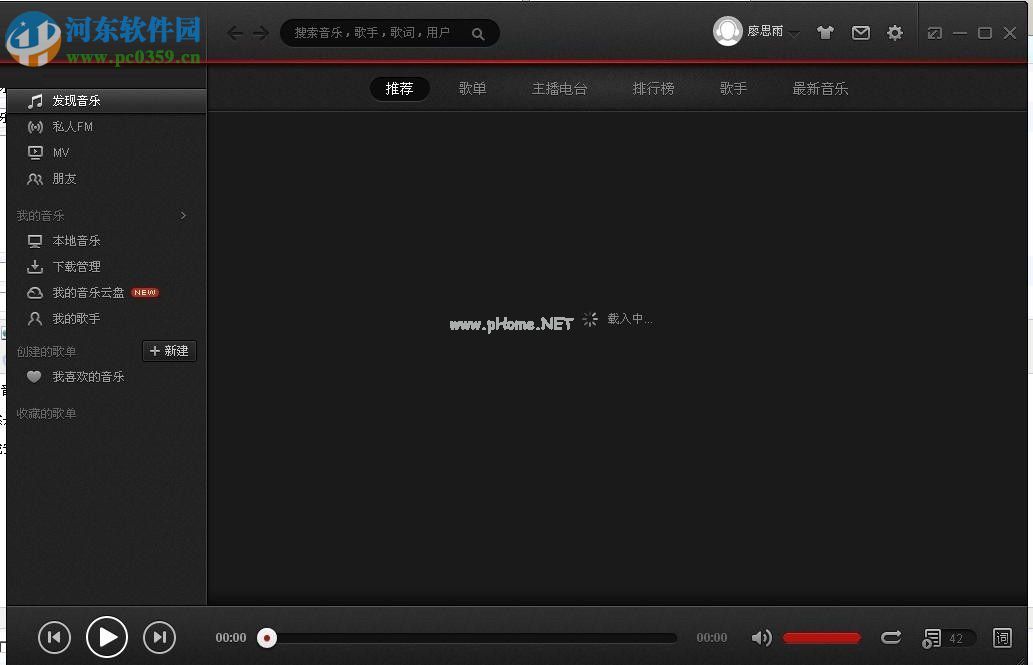Viewport: 1033px width, 665px height.
Task: Skip to the previous track
Action: pyautogui.click(x=54, y=637)
